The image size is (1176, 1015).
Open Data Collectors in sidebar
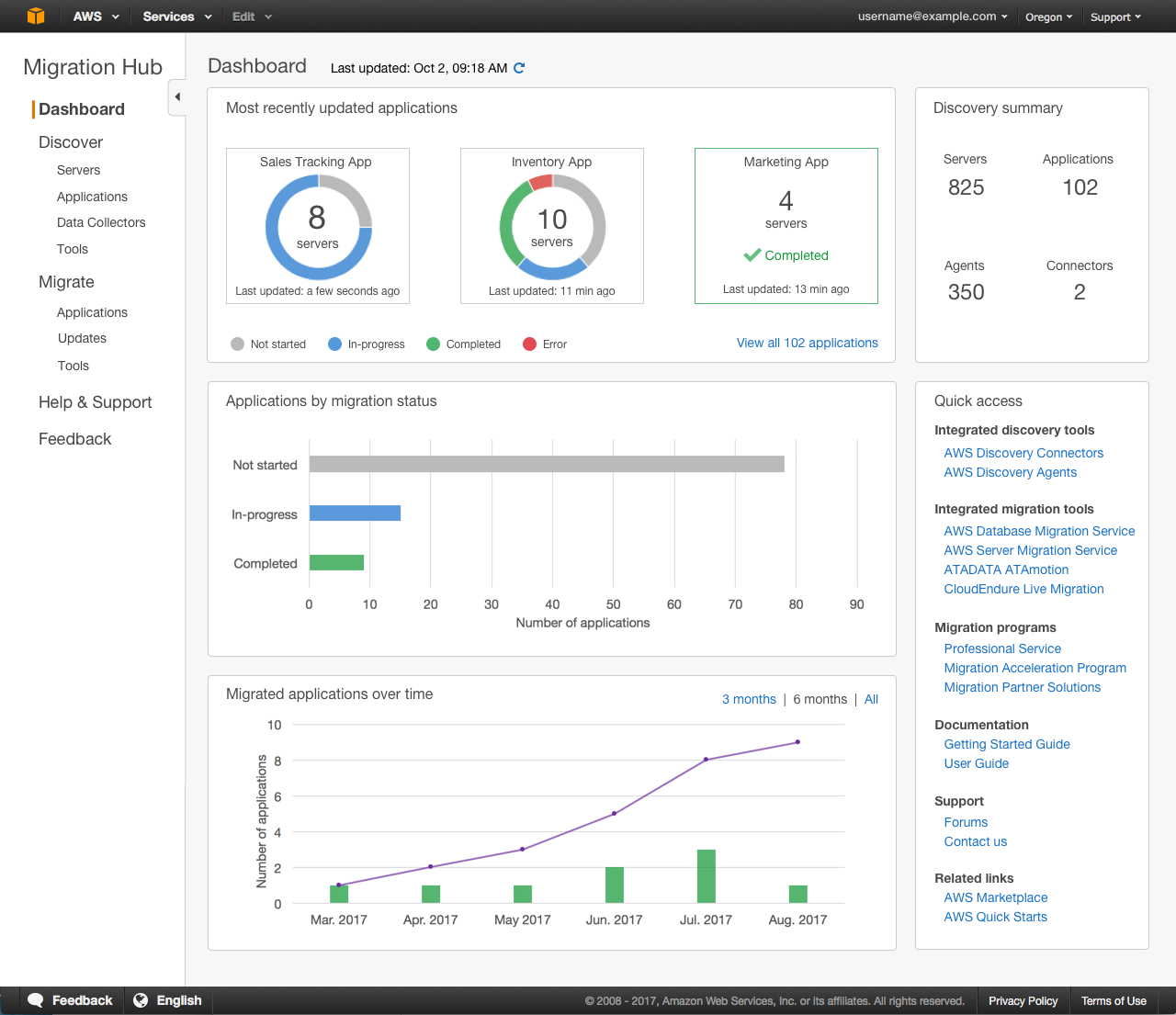point(101,222)
